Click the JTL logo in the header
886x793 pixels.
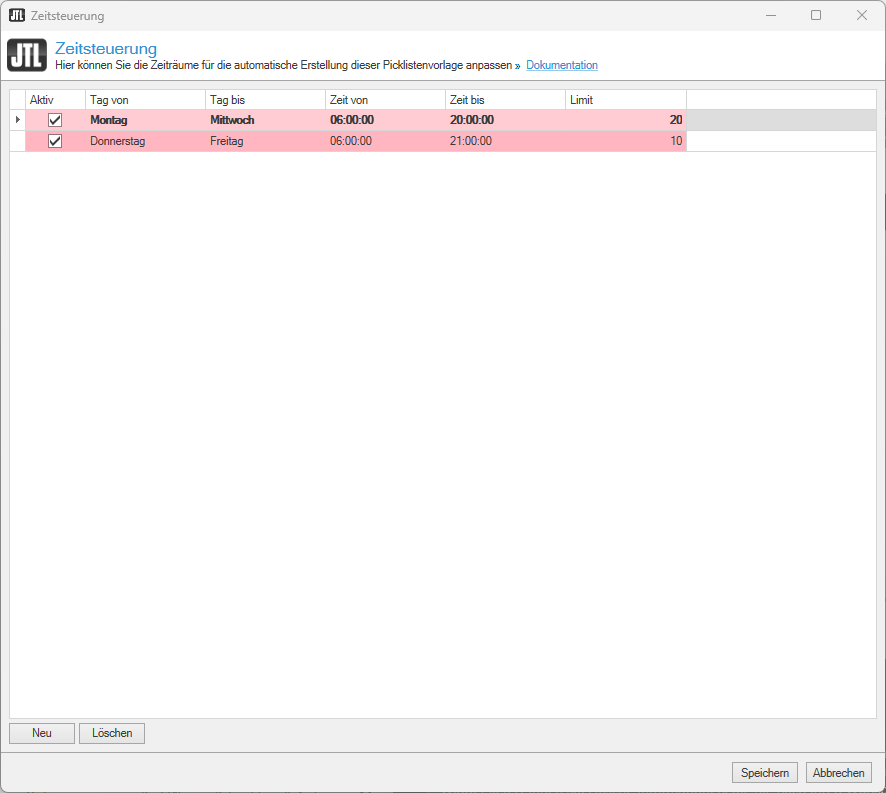(x=27, y=55)
